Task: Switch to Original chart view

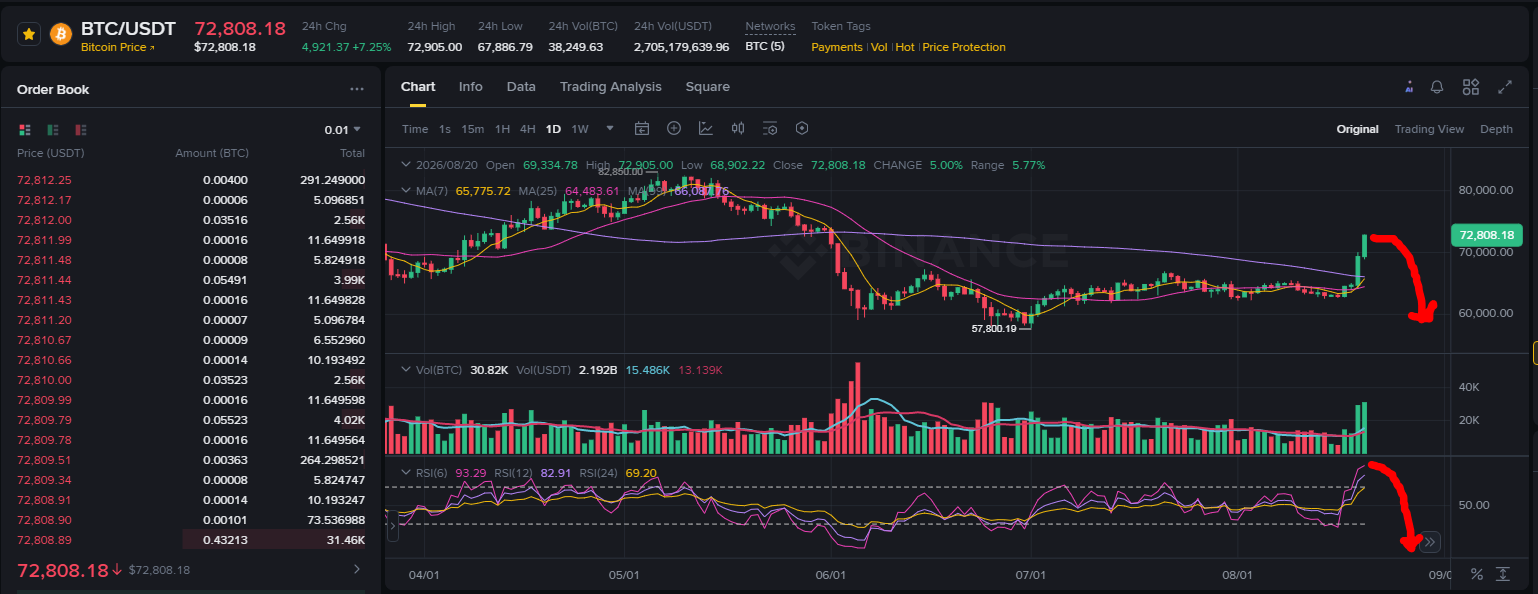Action: [1358, 129]
